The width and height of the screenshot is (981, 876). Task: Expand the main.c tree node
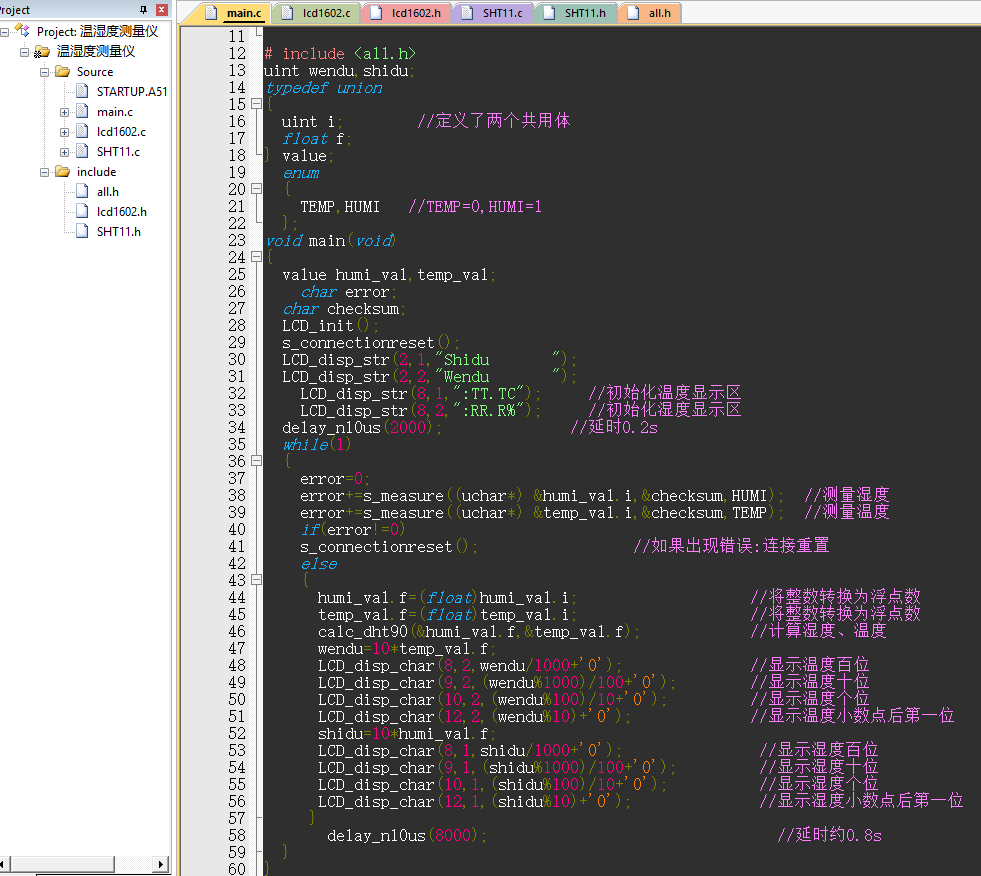[64, 112]
